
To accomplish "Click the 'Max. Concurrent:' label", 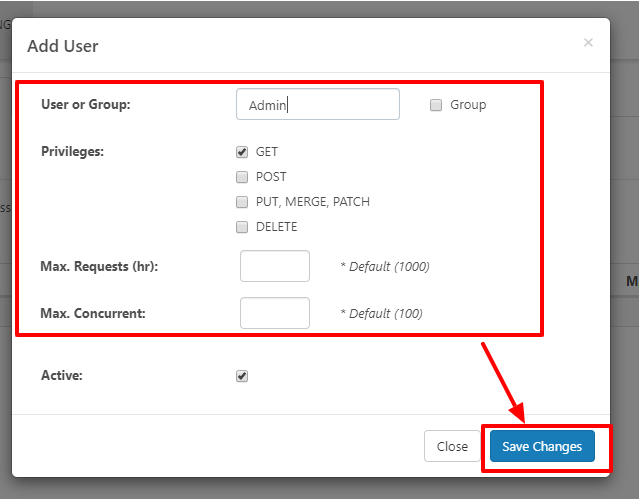I will [x=93, y=313].
